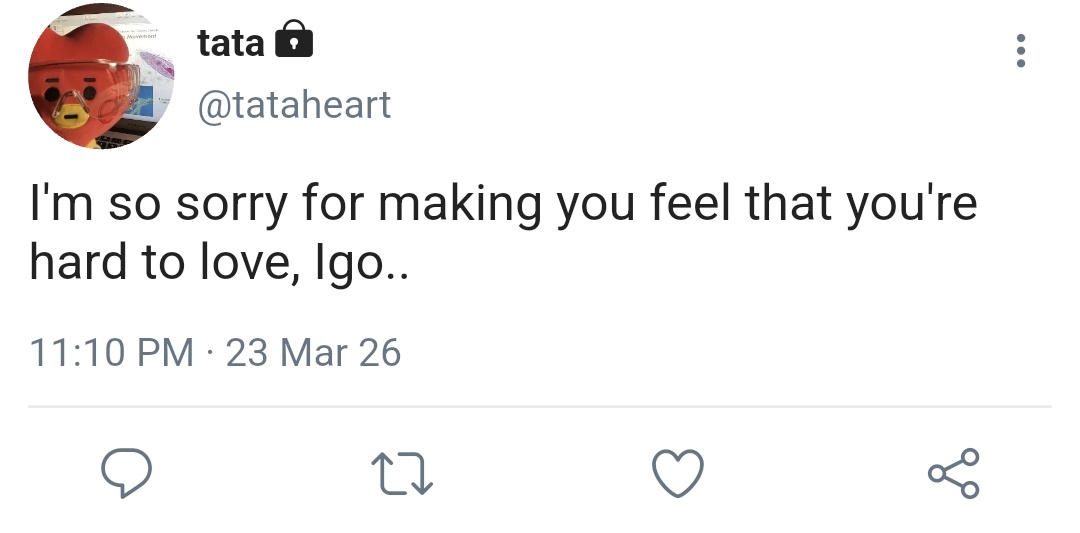Tap the share icon
The height and width of the screenshot is (533, 1080).
953,474
